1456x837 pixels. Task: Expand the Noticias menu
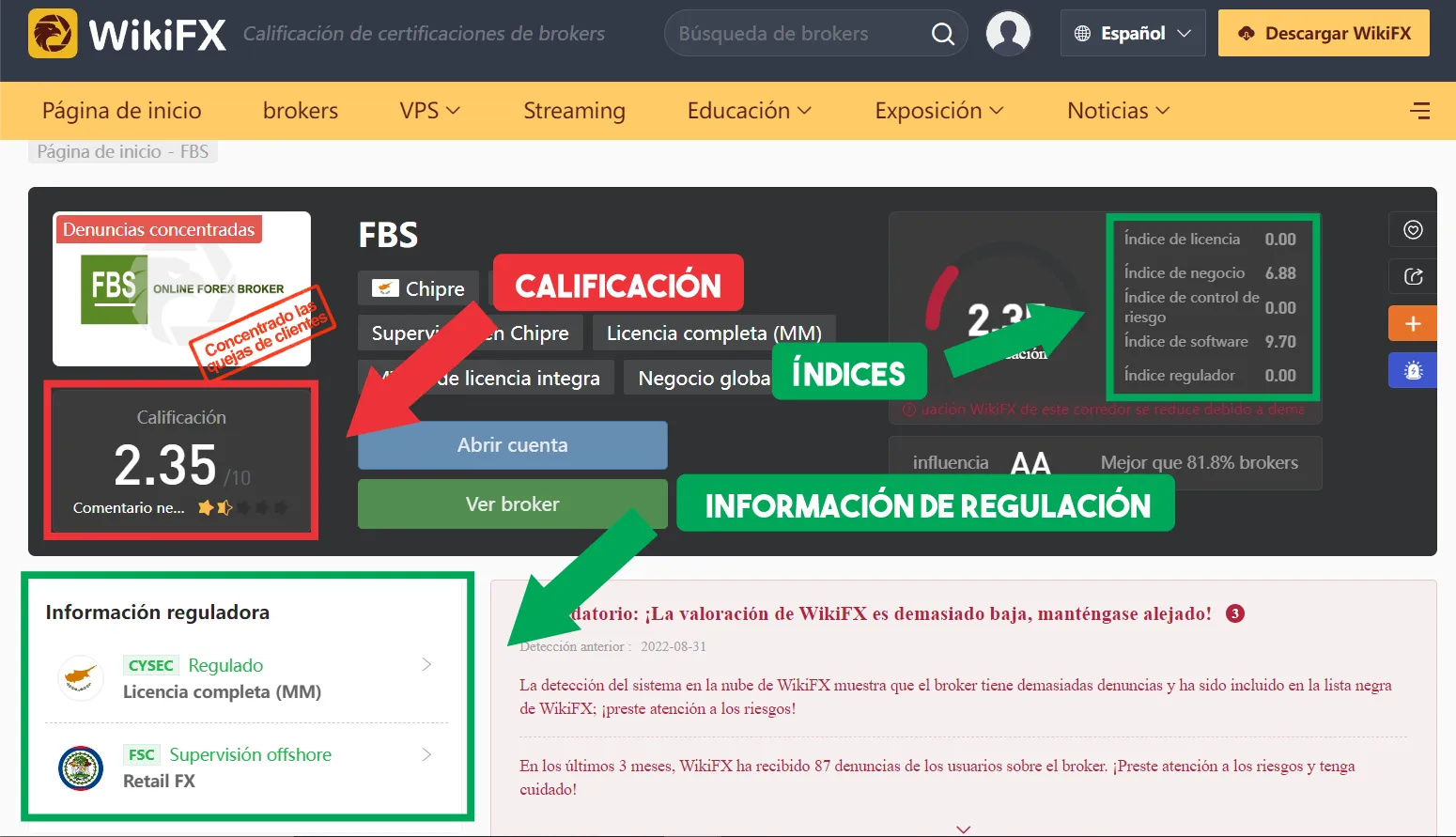click(x=1118, y=111)
